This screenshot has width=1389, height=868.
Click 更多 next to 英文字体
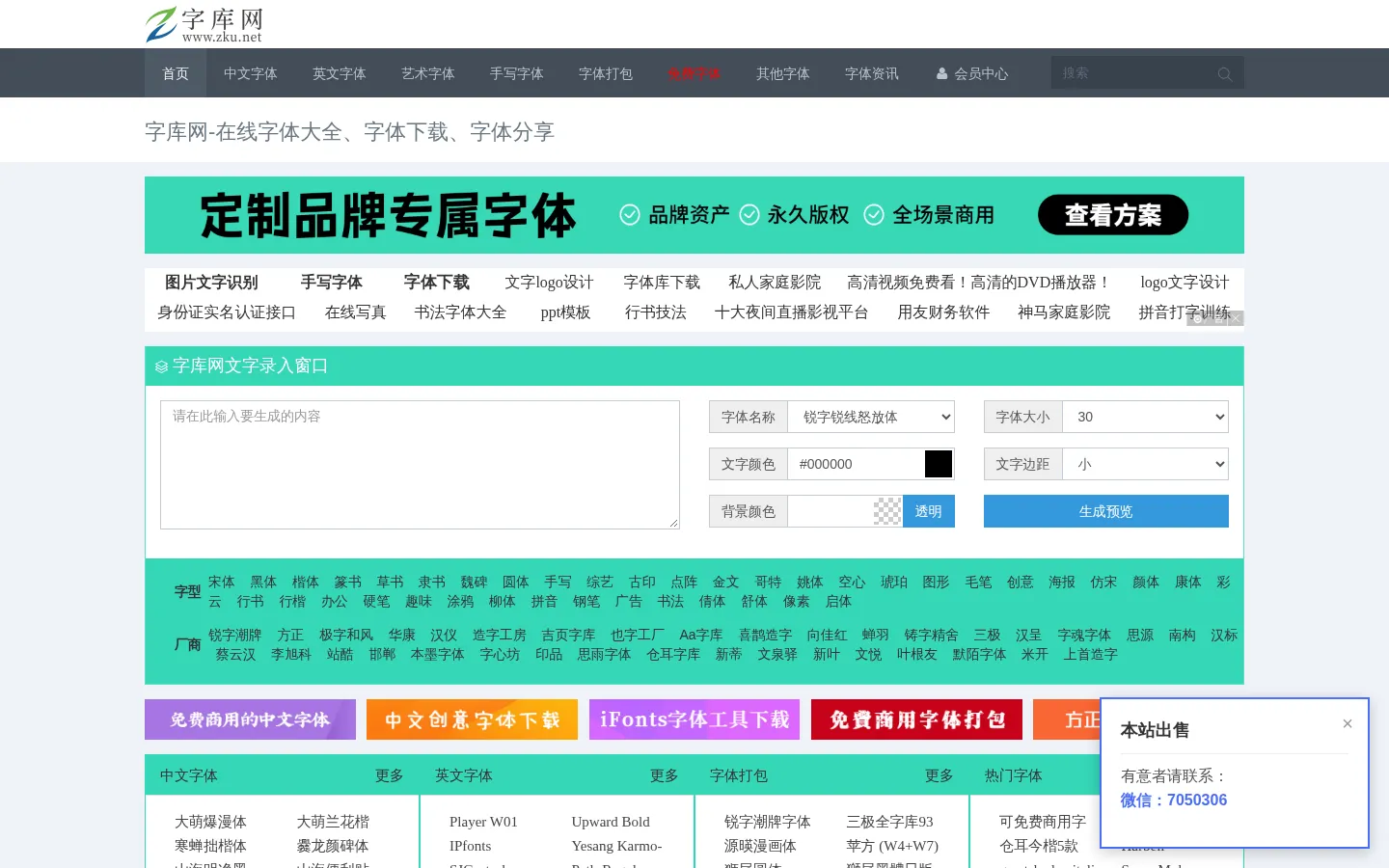click(x=665, y=775)
